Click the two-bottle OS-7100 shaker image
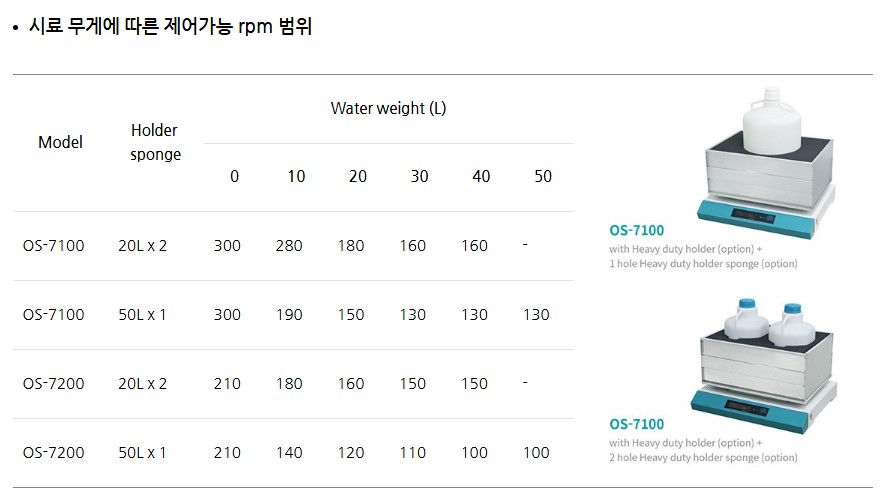The image size is (885, 497). tap(763, 353)
